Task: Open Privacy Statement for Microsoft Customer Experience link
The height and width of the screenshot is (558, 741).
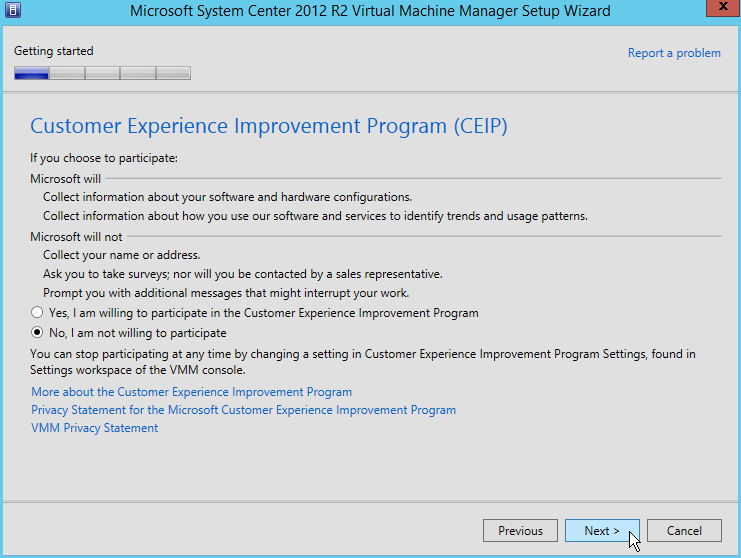Action: pyautogui.click(x=243, y=410)
